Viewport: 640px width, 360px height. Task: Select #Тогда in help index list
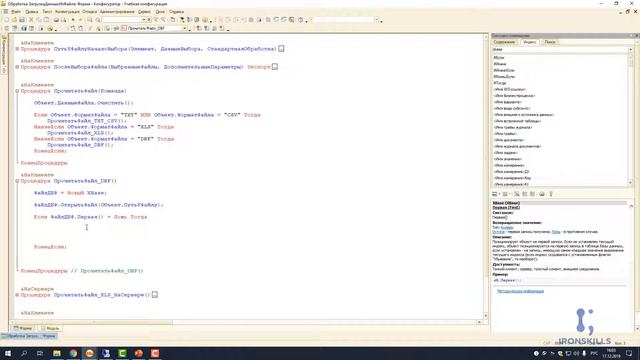coord(500,83)
